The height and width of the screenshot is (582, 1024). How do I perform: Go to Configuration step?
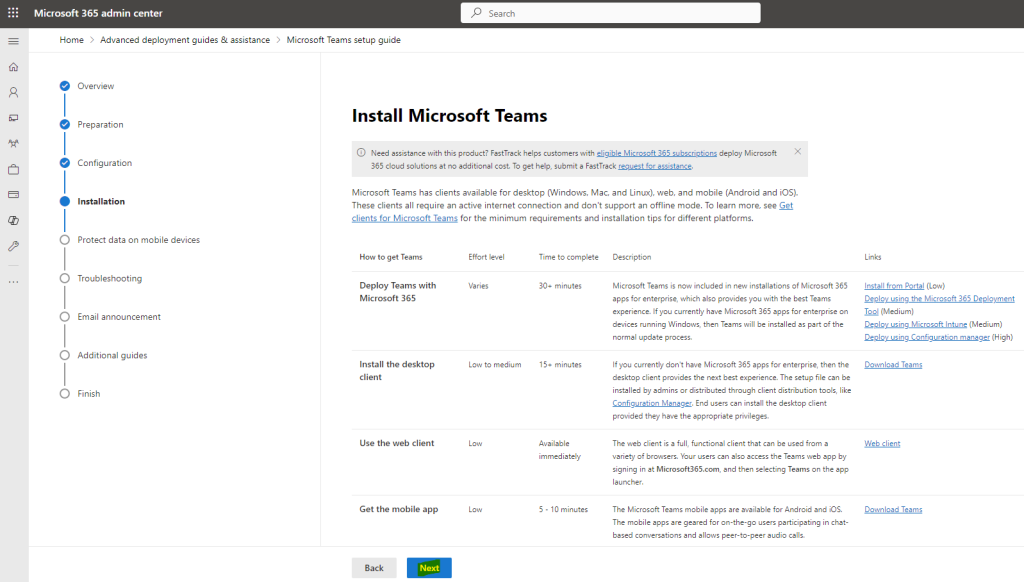(x=104, y=163)
